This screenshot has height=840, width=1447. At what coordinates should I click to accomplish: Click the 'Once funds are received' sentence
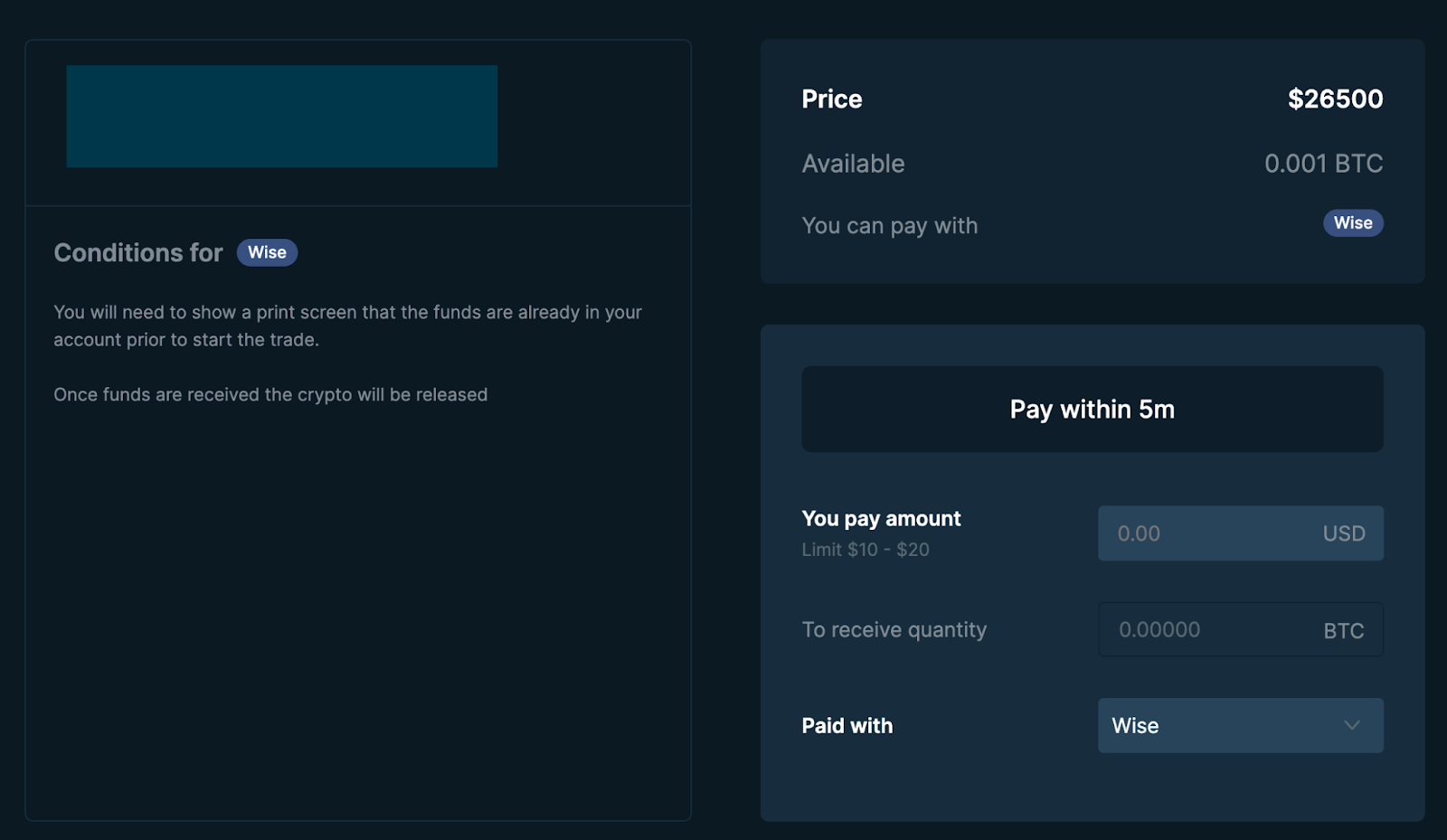[x=270, y=395]
